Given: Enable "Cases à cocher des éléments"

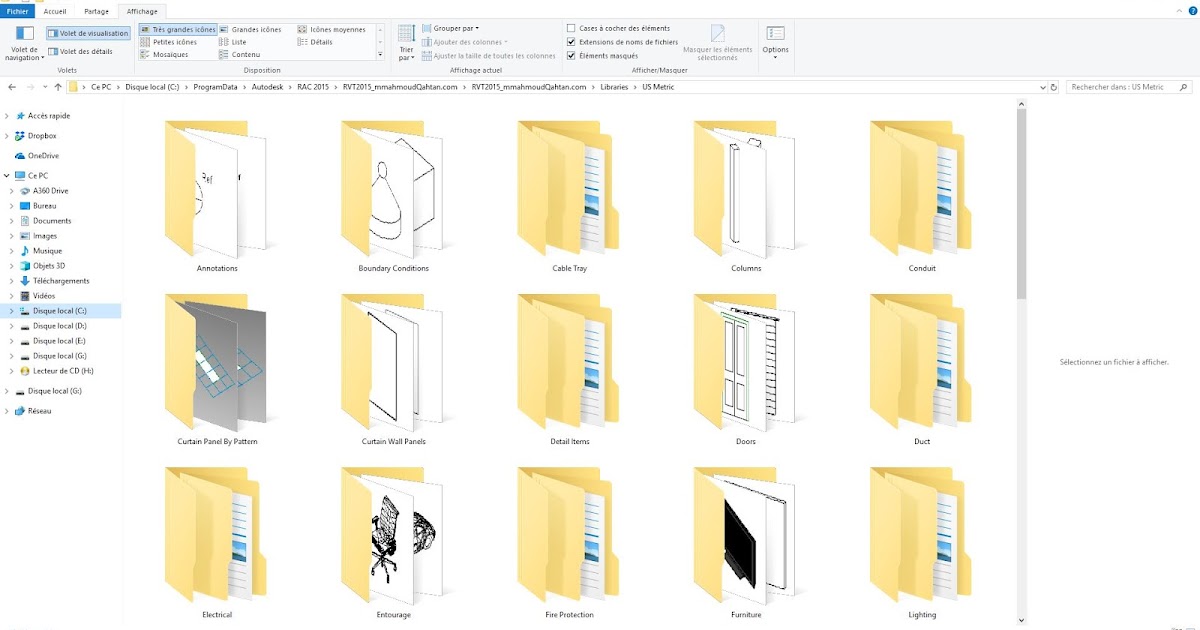Looking at the screenshot, I should pos(571,29).
